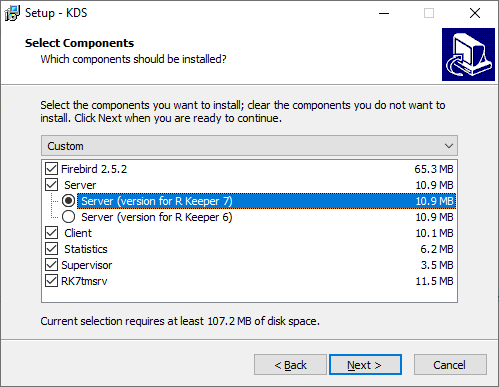Image resolution: width=499 pixels, height=387 pixels.
Task: Toggle the Supervisor checkbox
Action: (51, 265)
